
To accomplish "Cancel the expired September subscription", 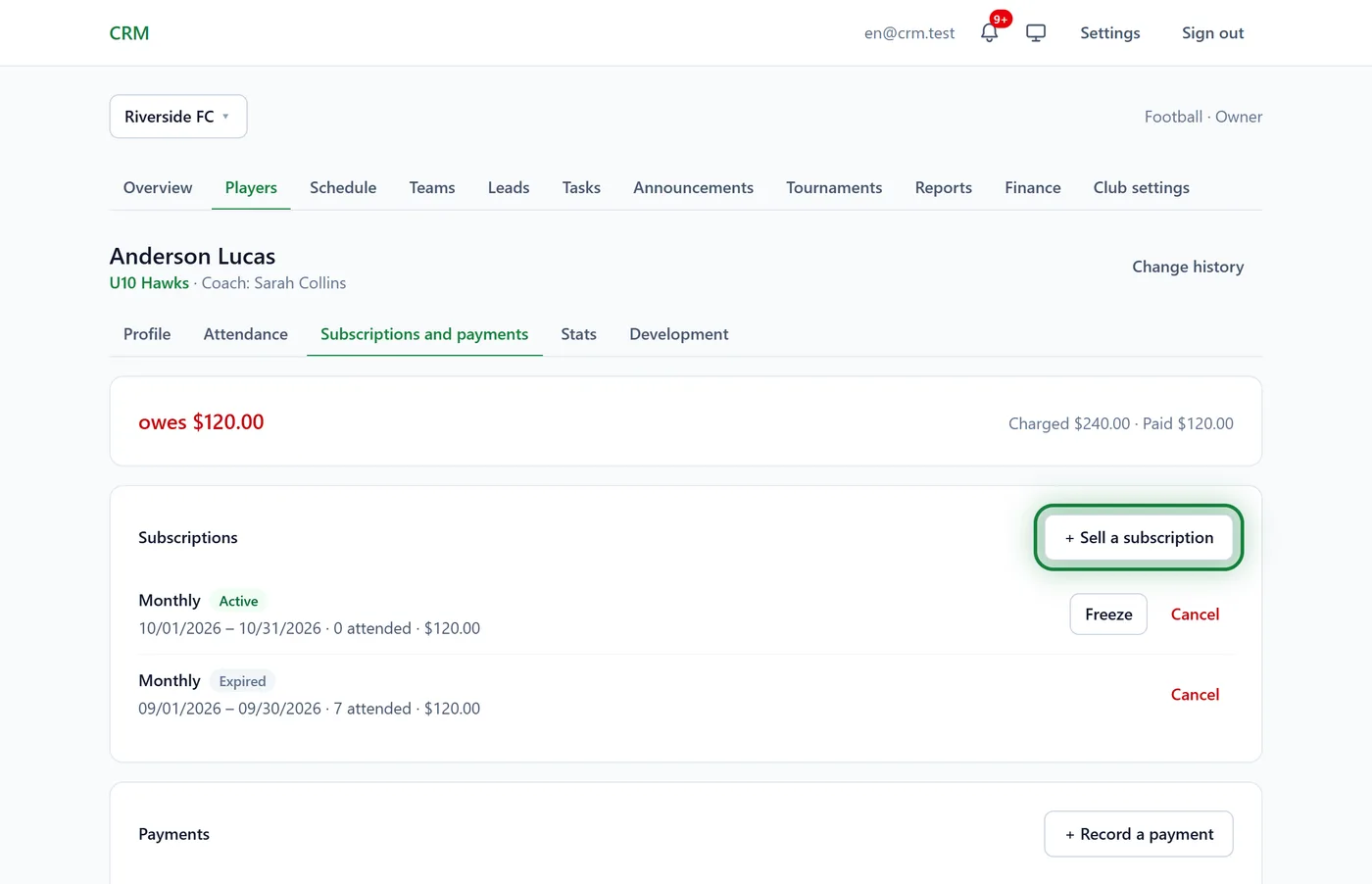I will [x=1196, y=695].
